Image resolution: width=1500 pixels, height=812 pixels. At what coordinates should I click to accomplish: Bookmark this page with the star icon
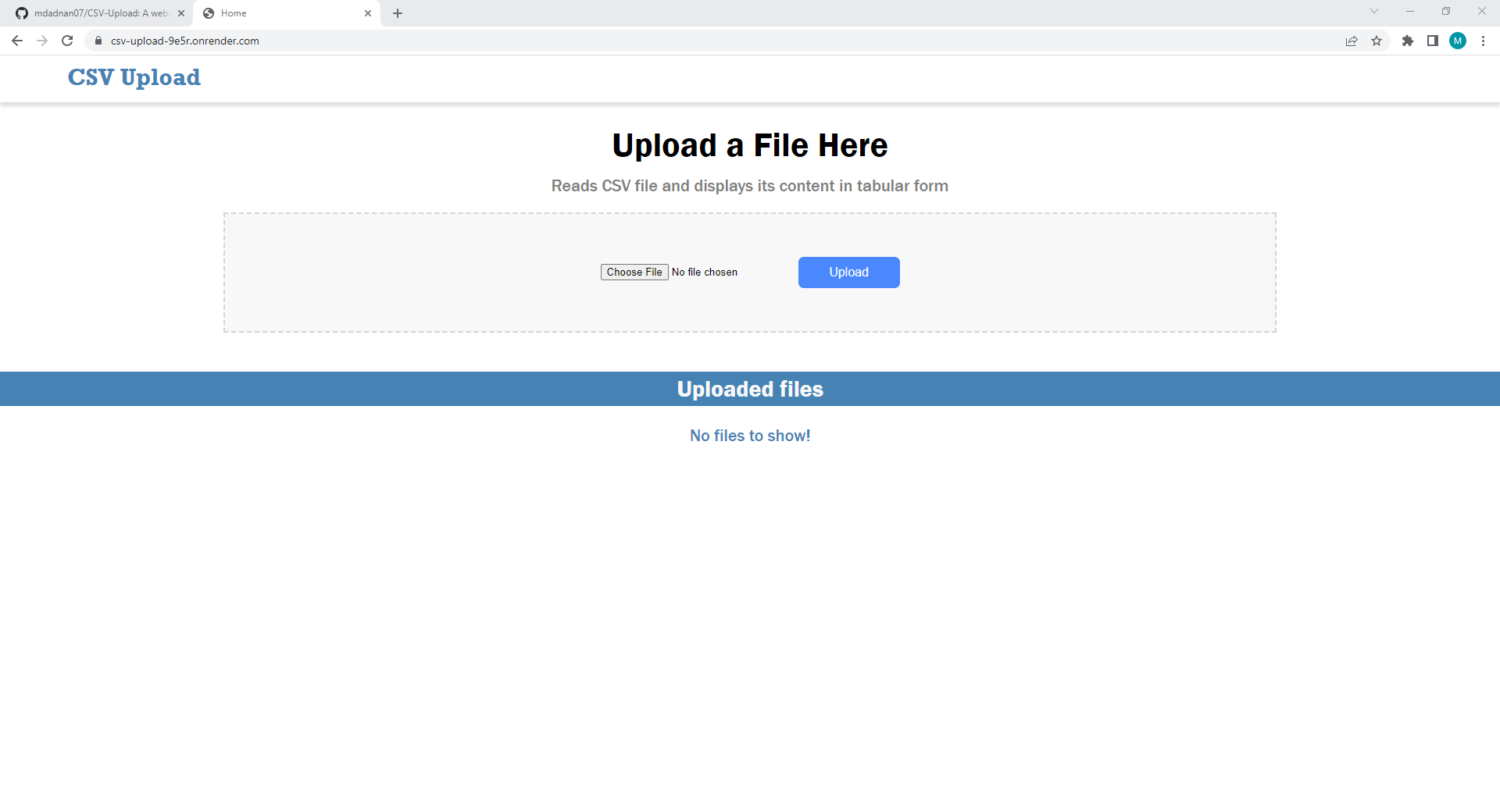pos(1377,41)
